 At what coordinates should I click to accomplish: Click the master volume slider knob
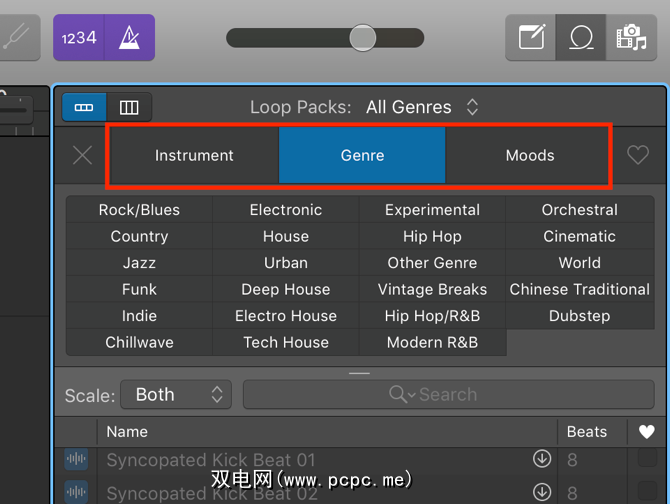tap(362, 38)
